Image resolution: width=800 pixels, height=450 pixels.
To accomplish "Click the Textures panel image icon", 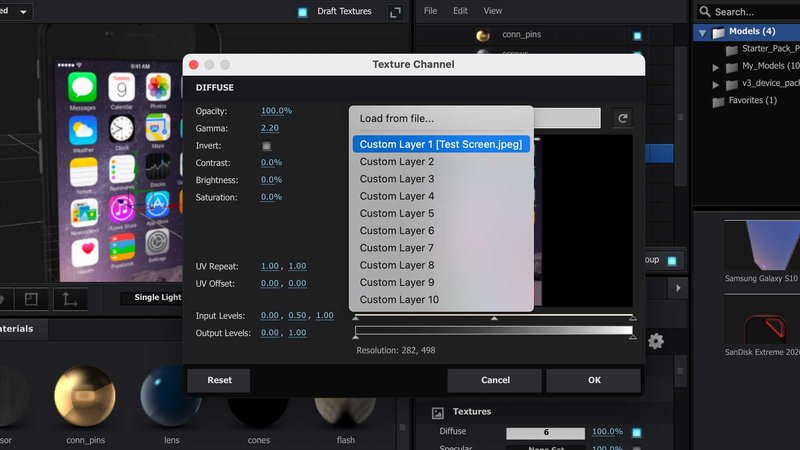I will (x=437, y=413).
